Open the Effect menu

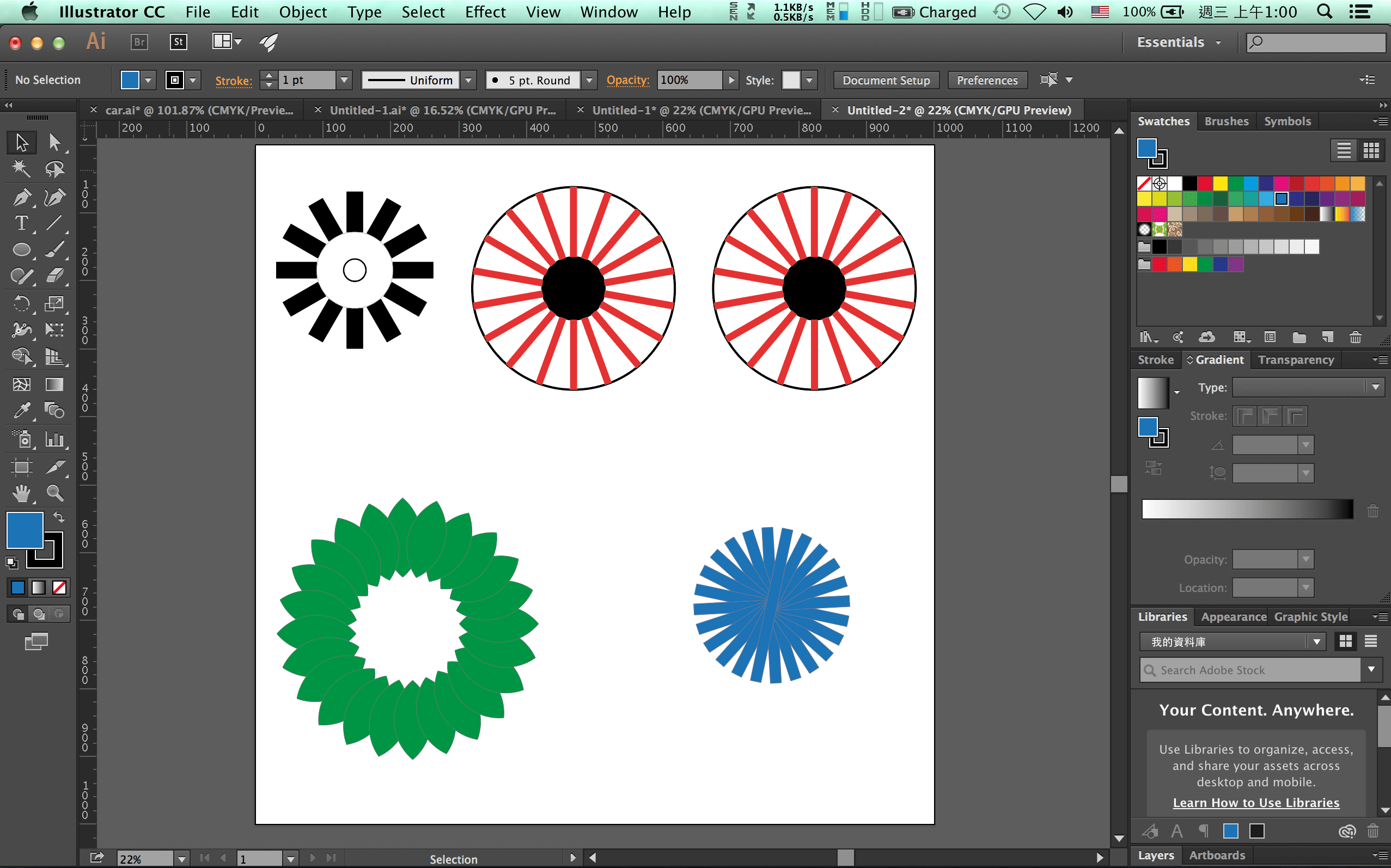tap(485, 12)
